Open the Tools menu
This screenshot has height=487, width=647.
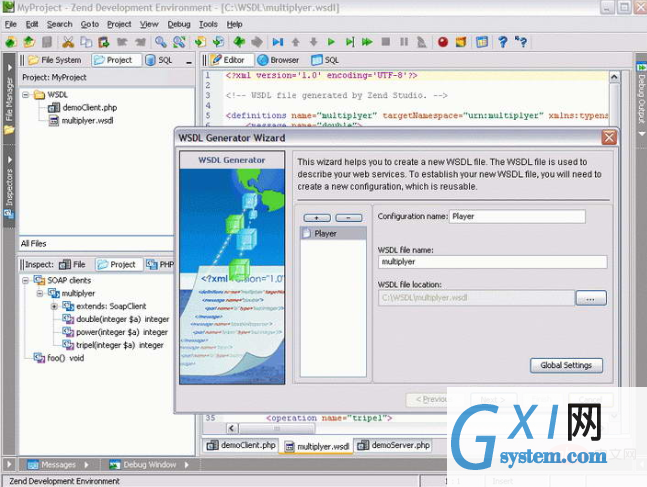coord(208,24)
